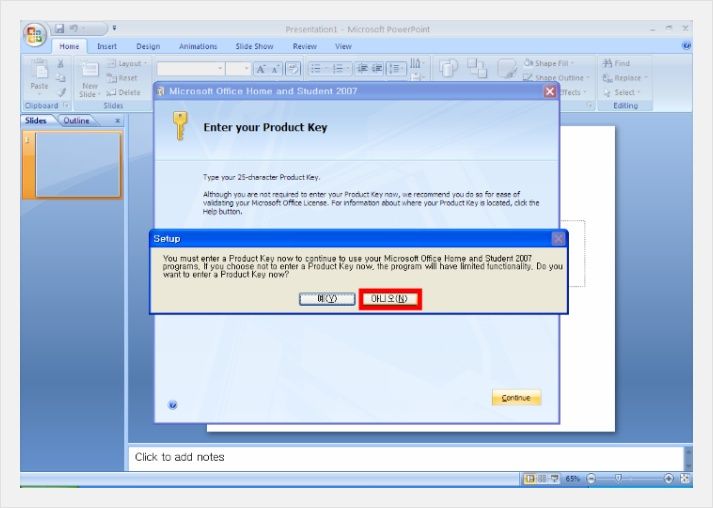
Task: Click the zoom out minus button
Action: click(x=591, y=478)
